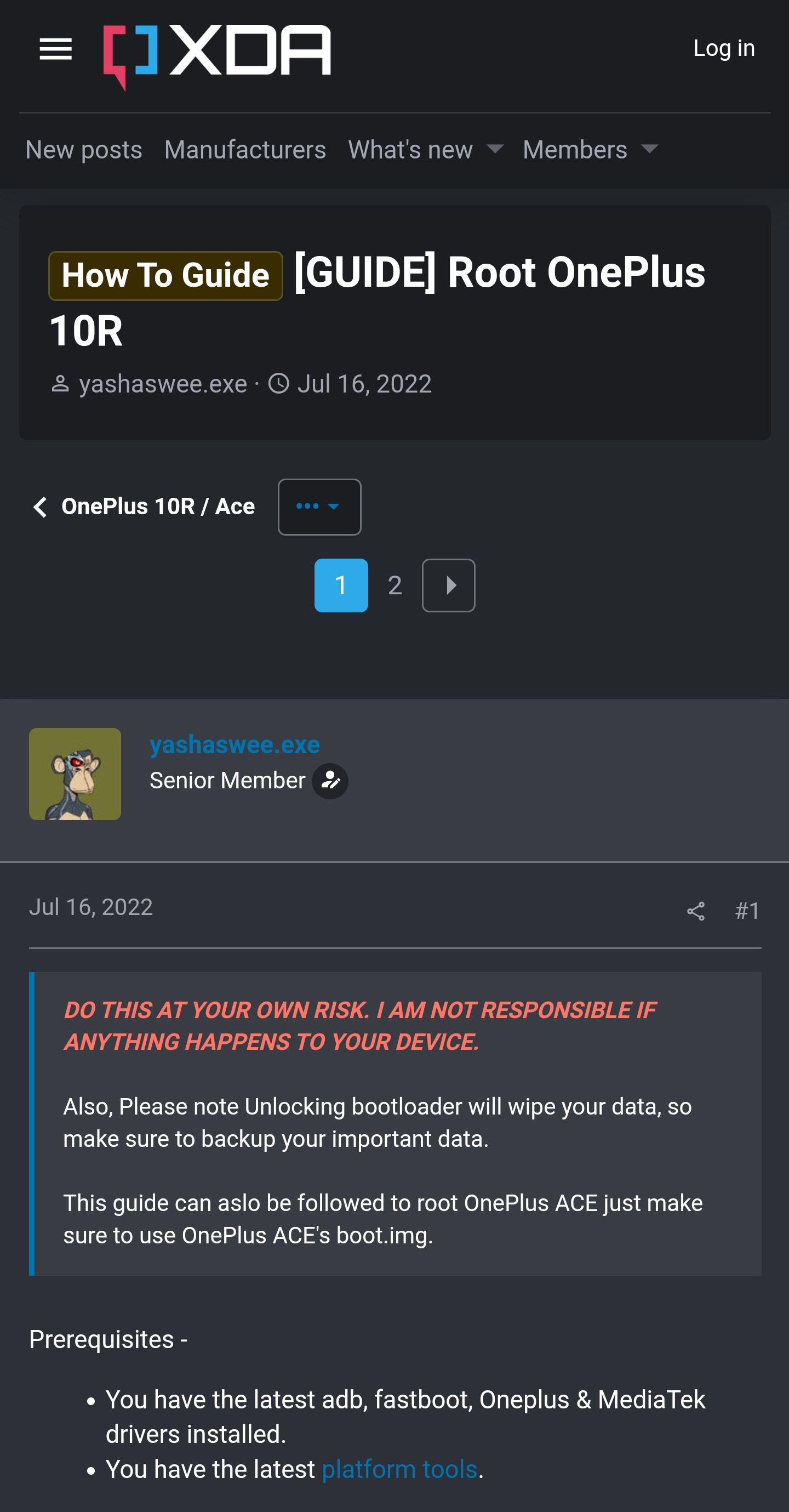789x1512 pixels.
Task: Open the hamburger navigation menu
Action: tap(56, 49)
